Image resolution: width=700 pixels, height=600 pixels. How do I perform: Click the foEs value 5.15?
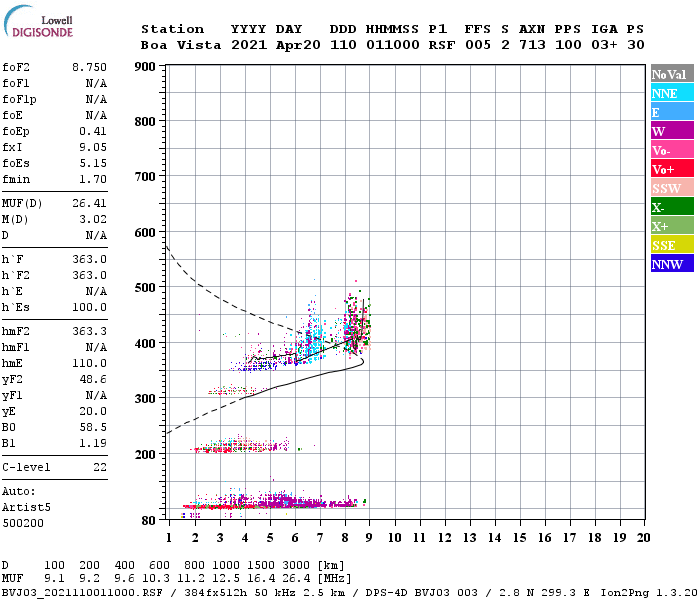pyautogui.click(x=93, y=163)
